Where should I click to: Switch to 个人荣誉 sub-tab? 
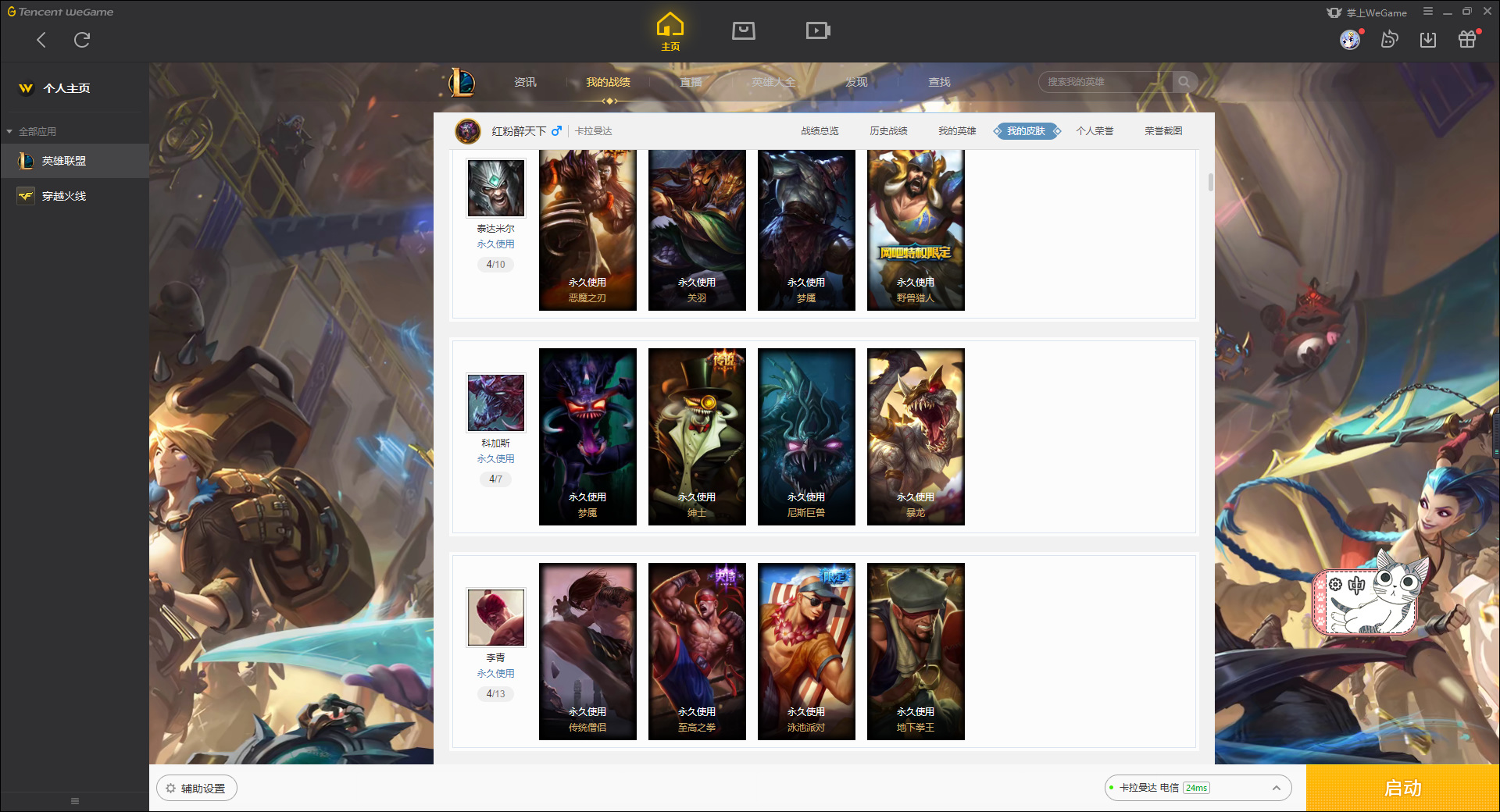tap(1095, 131)
